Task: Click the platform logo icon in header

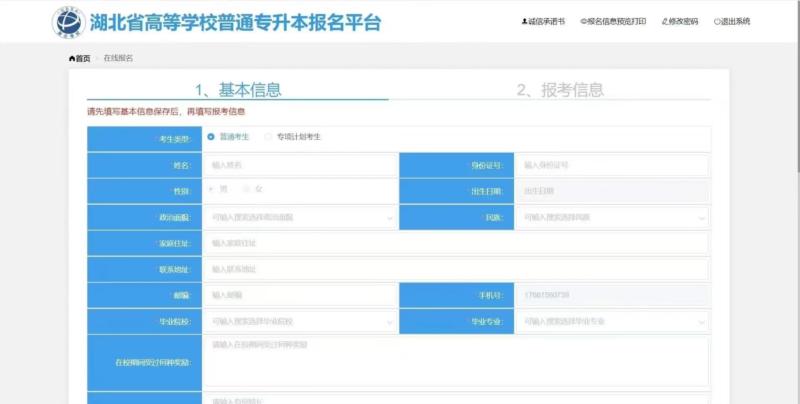Action: 68,22
